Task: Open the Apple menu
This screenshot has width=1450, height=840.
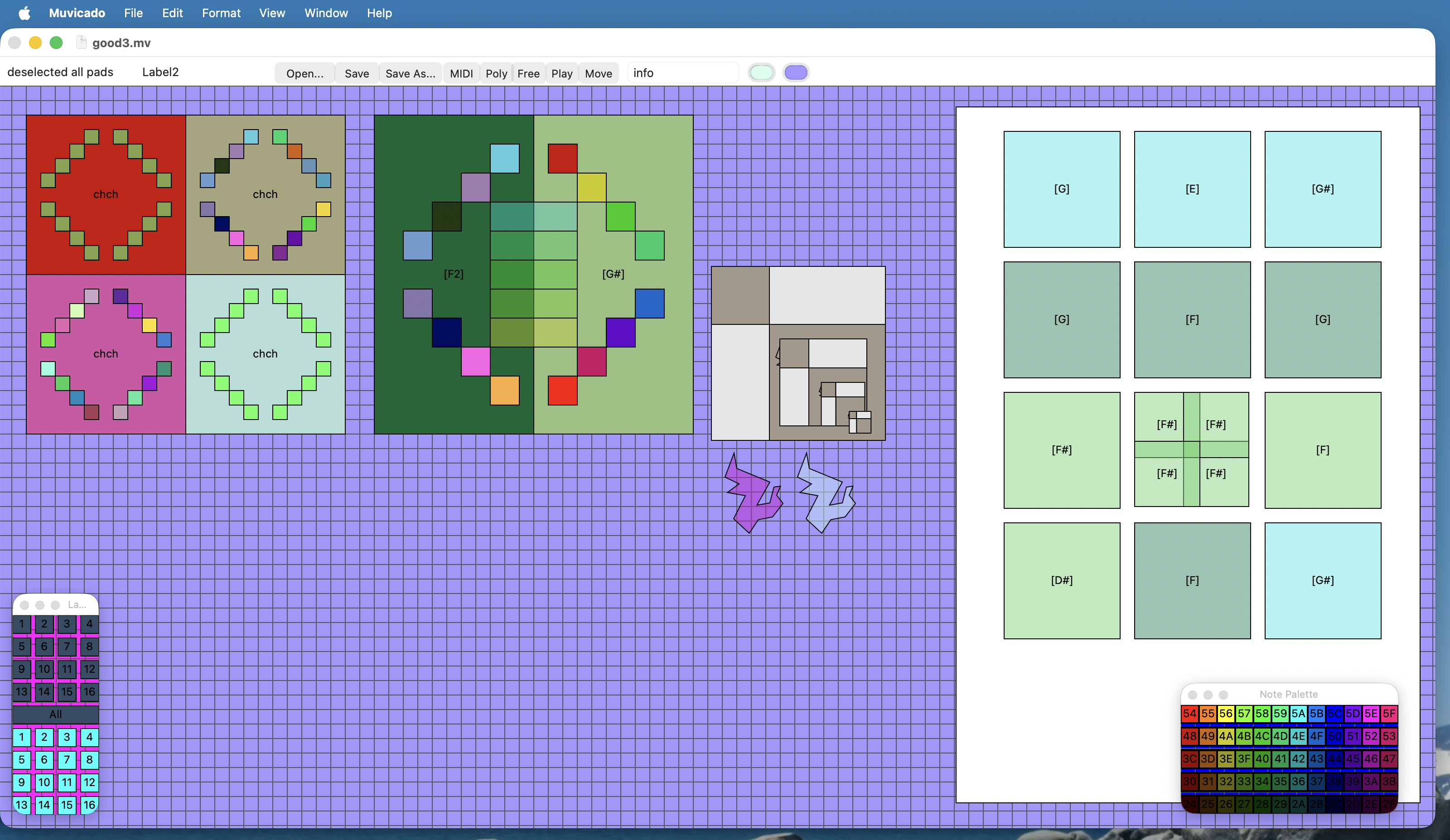Action: pos(24,13)
